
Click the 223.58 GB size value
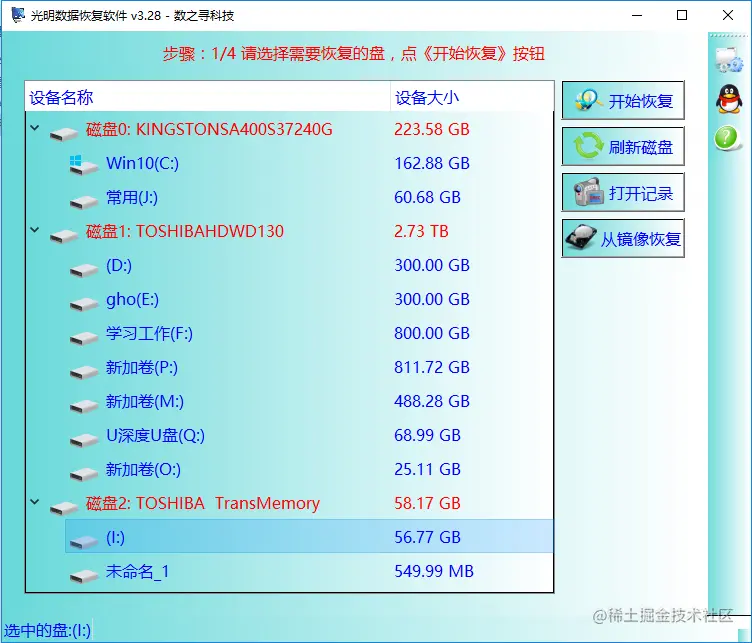click(x=432, y=129)
